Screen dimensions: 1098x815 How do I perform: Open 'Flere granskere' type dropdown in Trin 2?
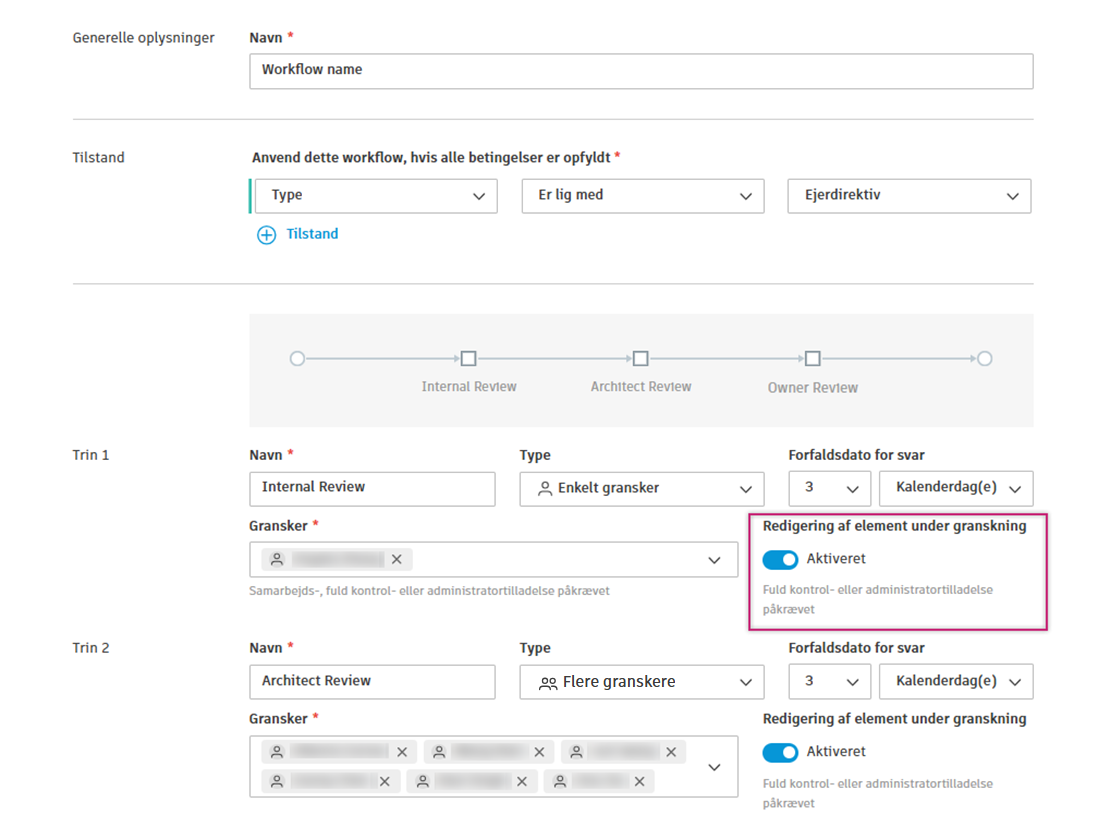pyautogui.click(x=642, y=682)
